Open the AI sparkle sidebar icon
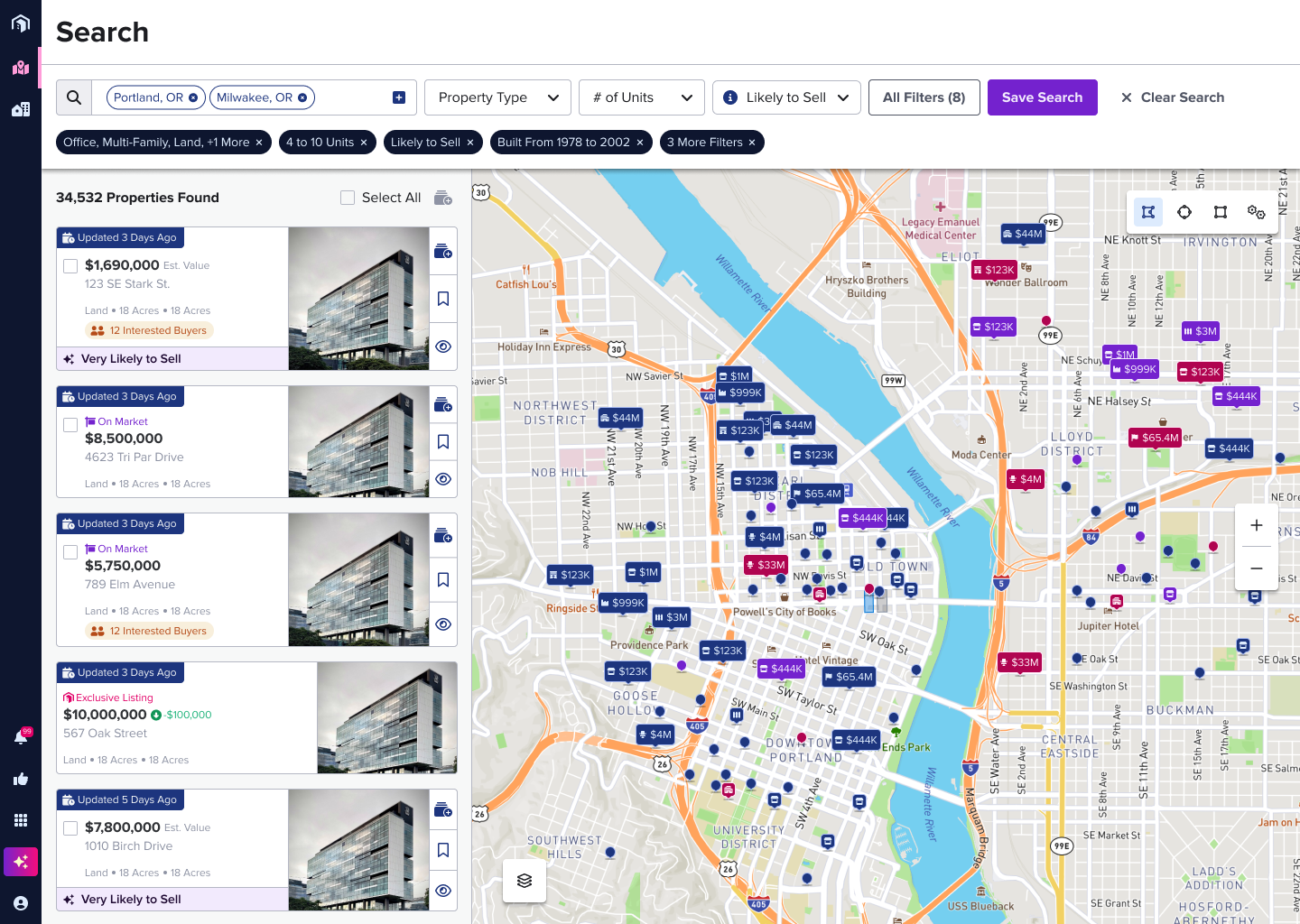The height and width of the screenshot is (924, 1300). tap(21, 862)
